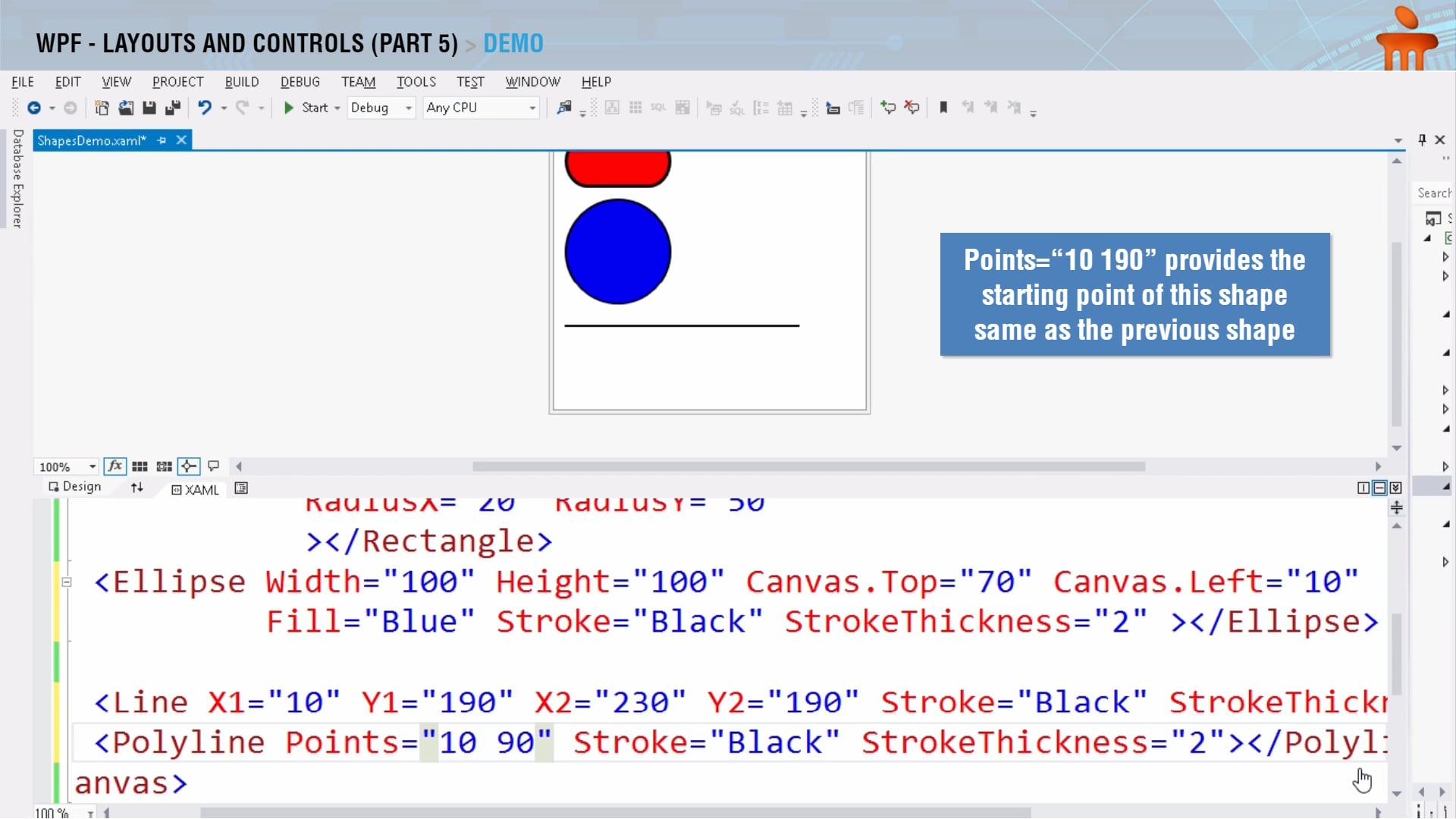Open Find in Files search
The height and width of the screenshot is (819, 1456).
pos(564,108)
